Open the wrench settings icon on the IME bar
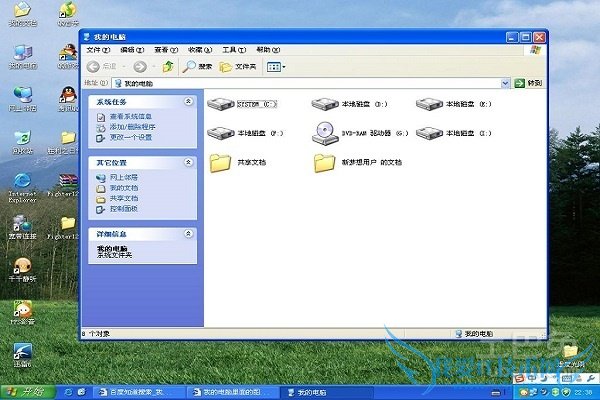 [x=592, y=379]
